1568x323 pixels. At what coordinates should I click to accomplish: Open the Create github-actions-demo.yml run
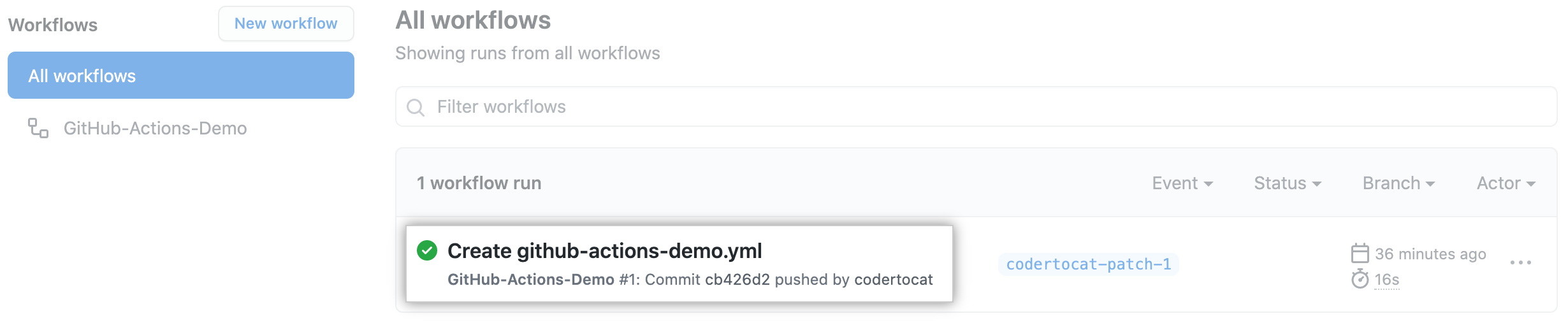(x=604, y=251)
